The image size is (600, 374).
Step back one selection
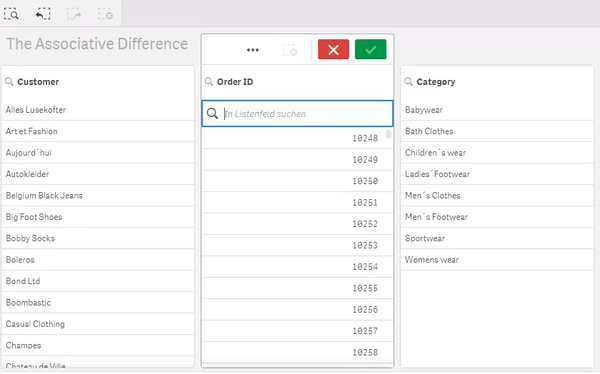point(43,14)
